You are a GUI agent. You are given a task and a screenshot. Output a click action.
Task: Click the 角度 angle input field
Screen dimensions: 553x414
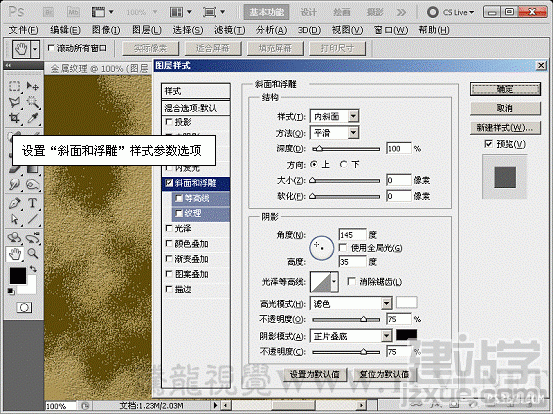[352, 235]
